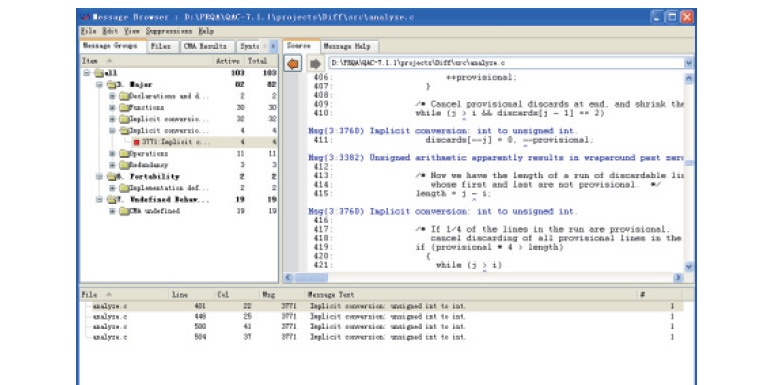Click the Functions folder icon

click(x=124, y=108)
